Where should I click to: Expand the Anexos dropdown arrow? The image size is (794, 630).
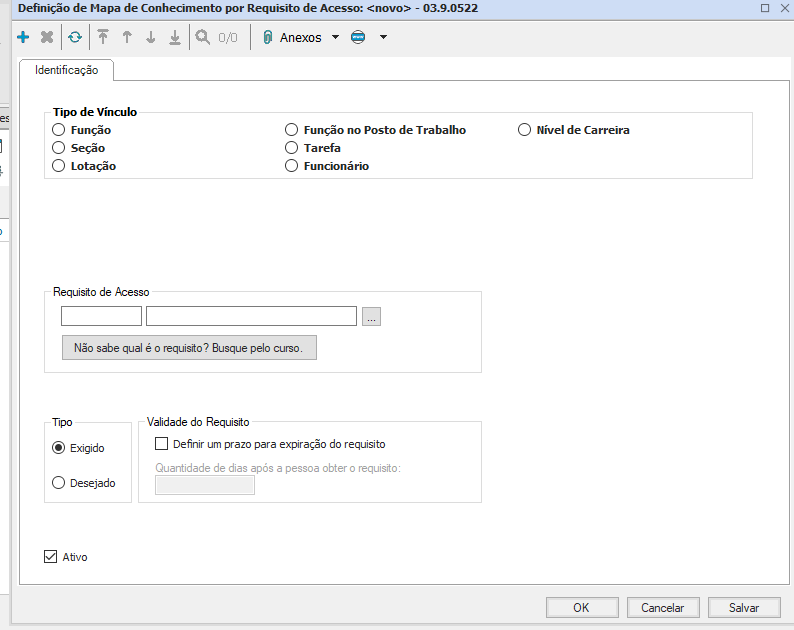[335, 37]
